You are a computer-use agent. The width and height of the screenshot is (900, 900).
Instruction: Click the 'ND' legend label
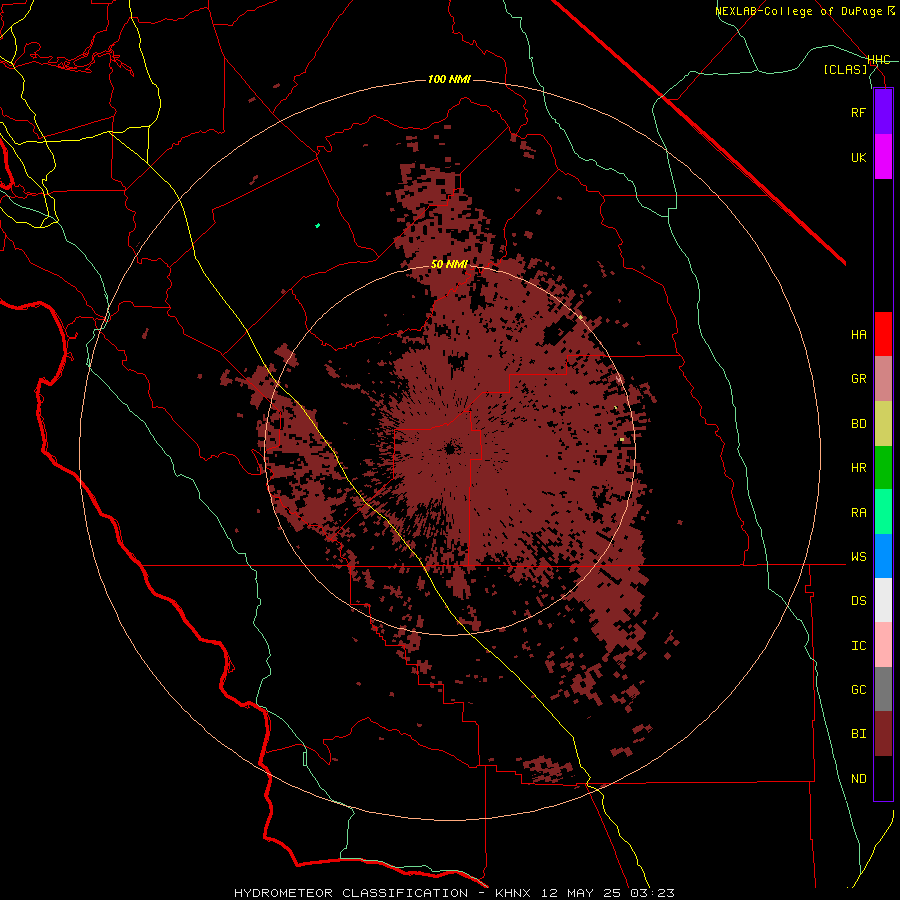point(858,779)
